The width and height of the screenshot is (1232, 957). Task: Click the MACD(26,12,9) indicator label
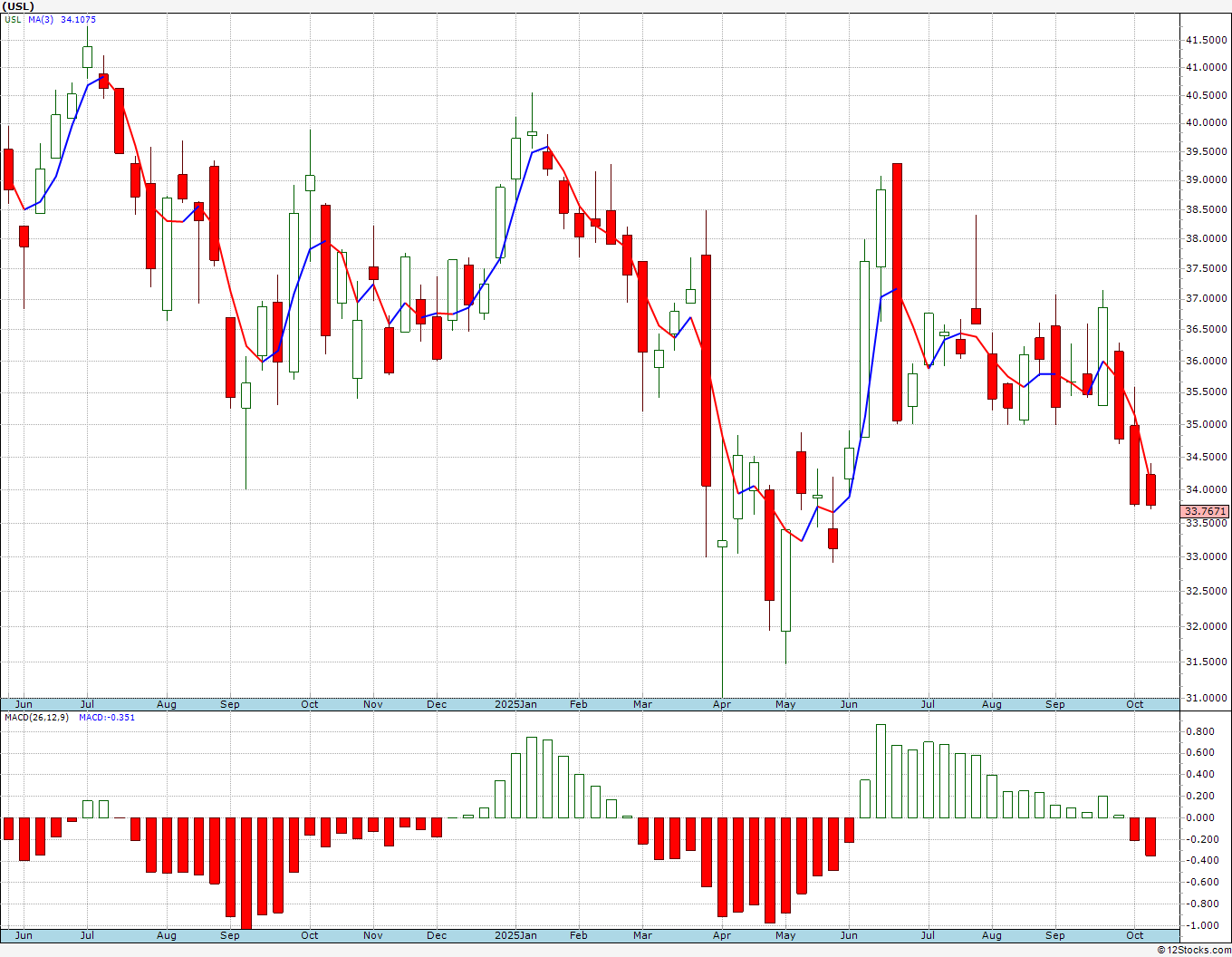(x=36, y=718)
